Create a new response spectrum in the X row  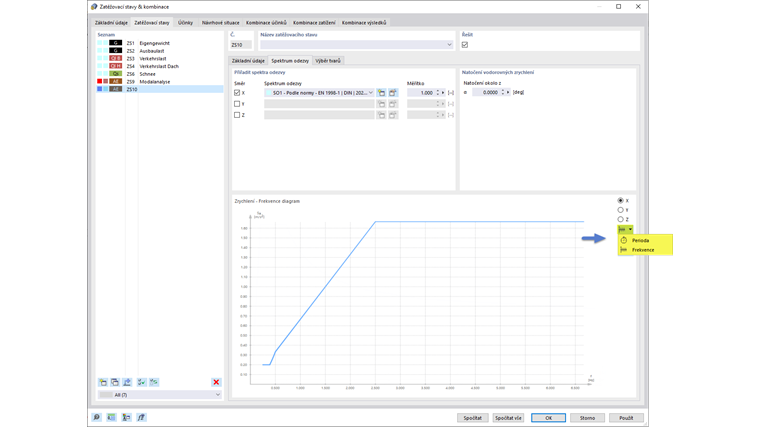point(381,93)
